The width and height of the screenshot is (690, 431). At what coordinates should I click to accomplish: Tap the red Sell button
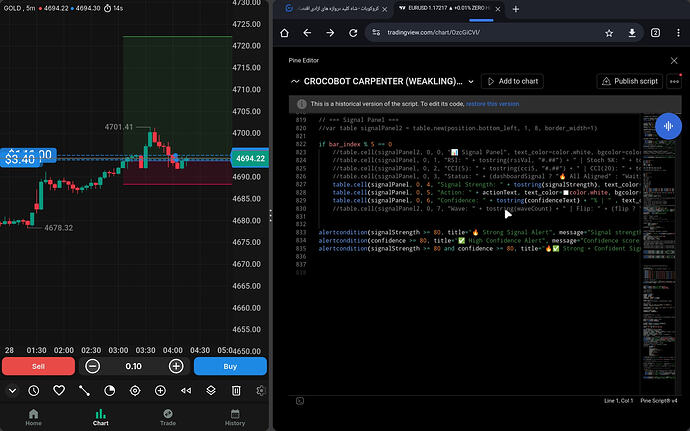(38, 366)
